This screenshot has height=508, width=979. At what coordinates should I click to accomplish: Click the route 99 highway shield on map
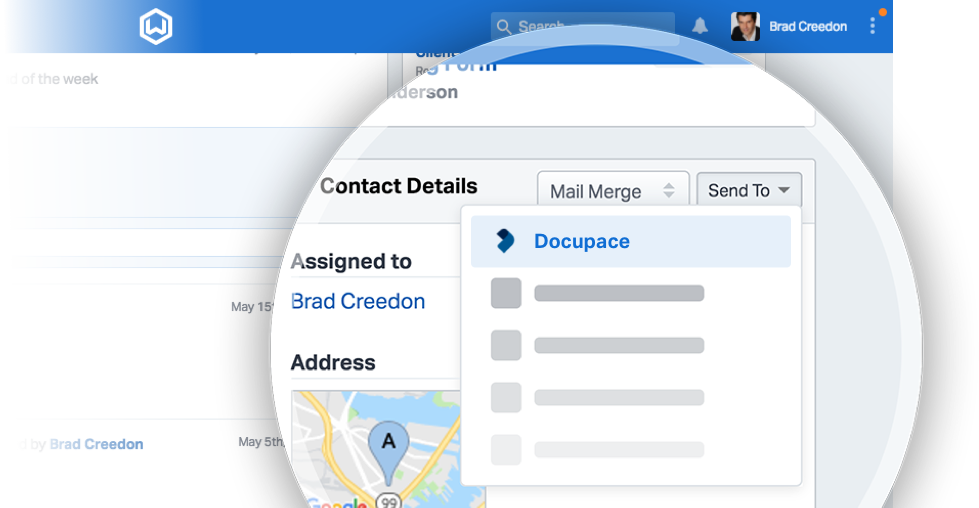point(389,501)
